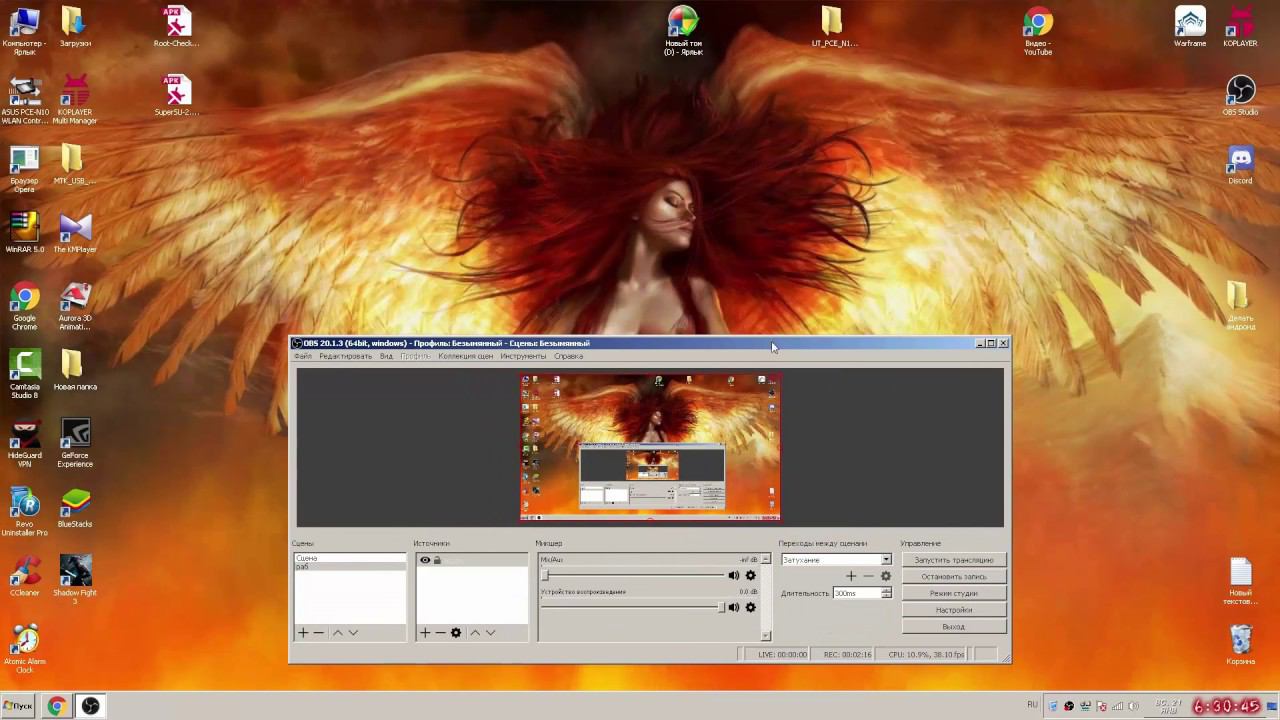Screen dimensions: 1280x720
Task: Open Shadow Fight 3 desktop icon
Action: click(x=75, y=580)
